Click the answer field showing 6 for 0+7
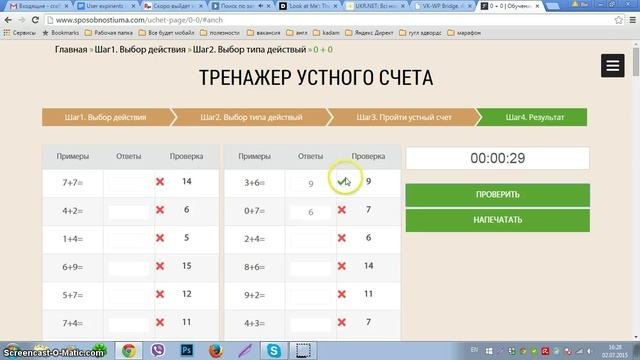 pos(311,211)
